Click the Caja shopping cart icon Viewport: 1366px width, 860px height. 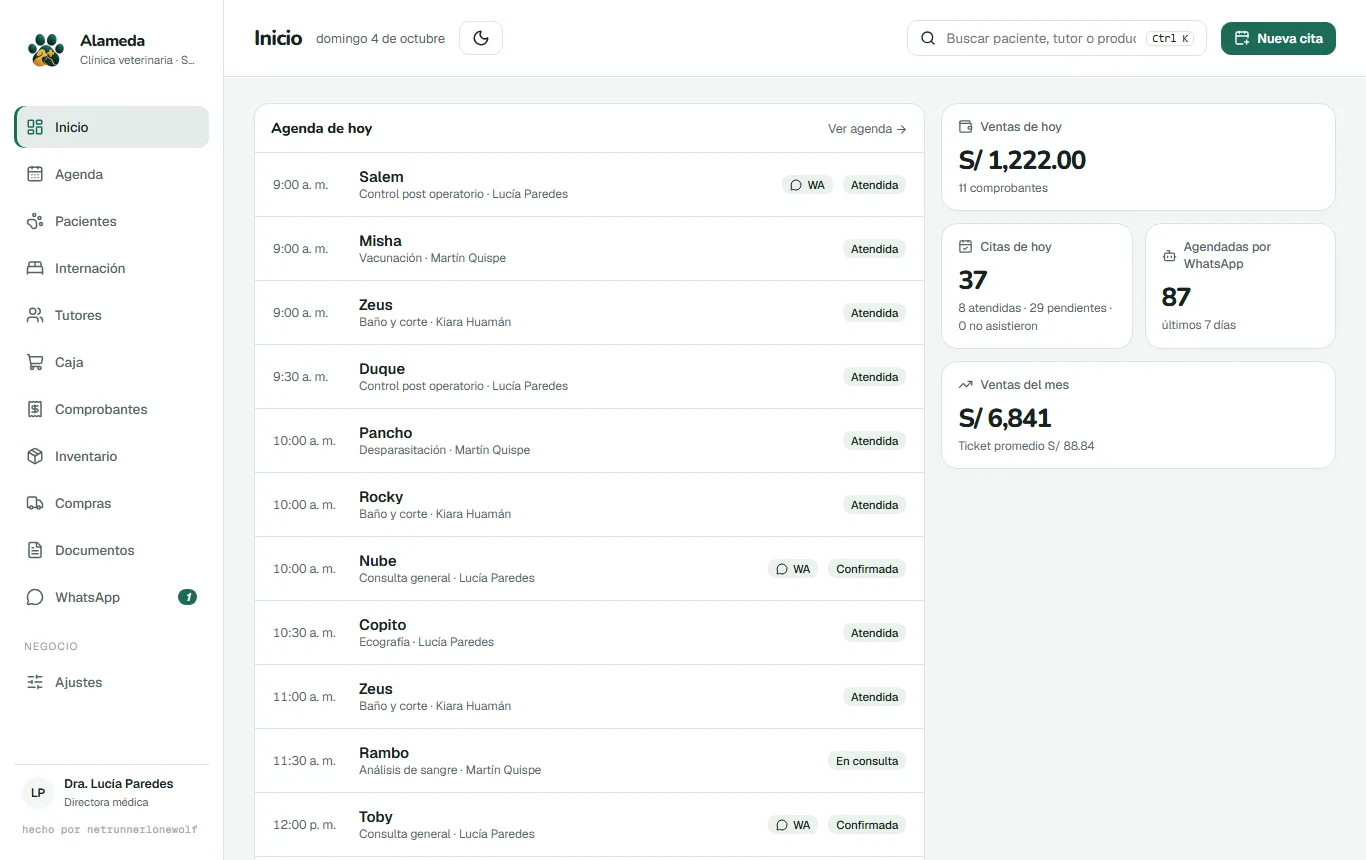35,362
